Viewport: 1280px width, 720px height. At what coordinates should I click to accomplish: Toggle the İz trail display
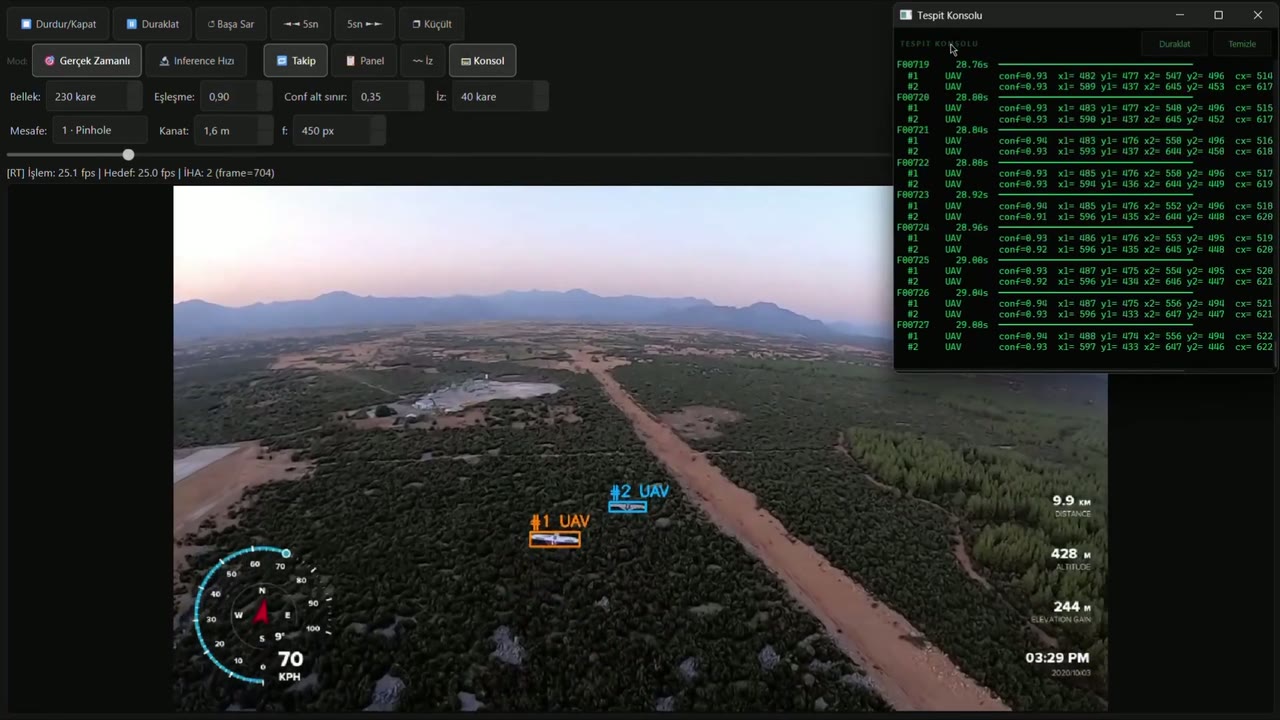point(422,61)
